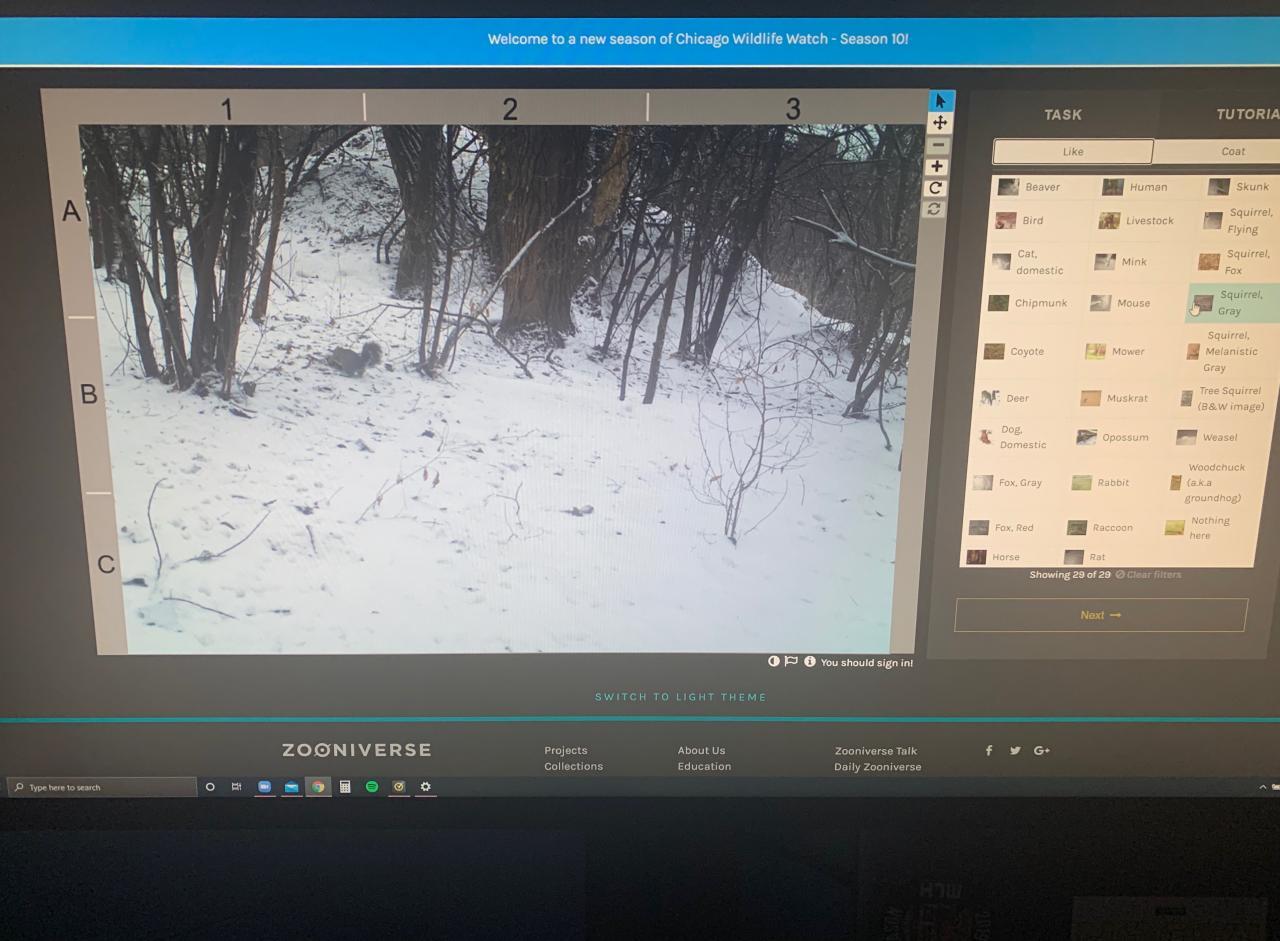Viewport: 1280px width, 941px height.
Task: Open the About Us footer link
Action: point(701,750)
